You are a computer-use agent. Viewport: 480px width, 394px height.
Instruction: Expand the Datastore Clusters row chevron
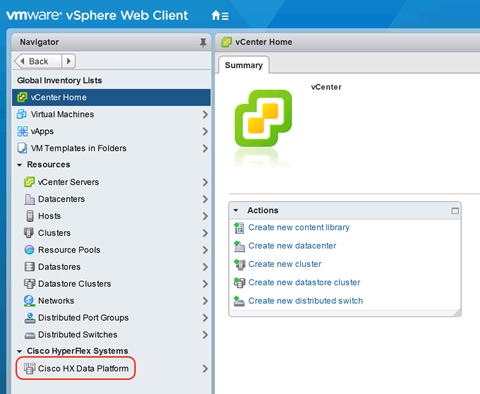205,284
